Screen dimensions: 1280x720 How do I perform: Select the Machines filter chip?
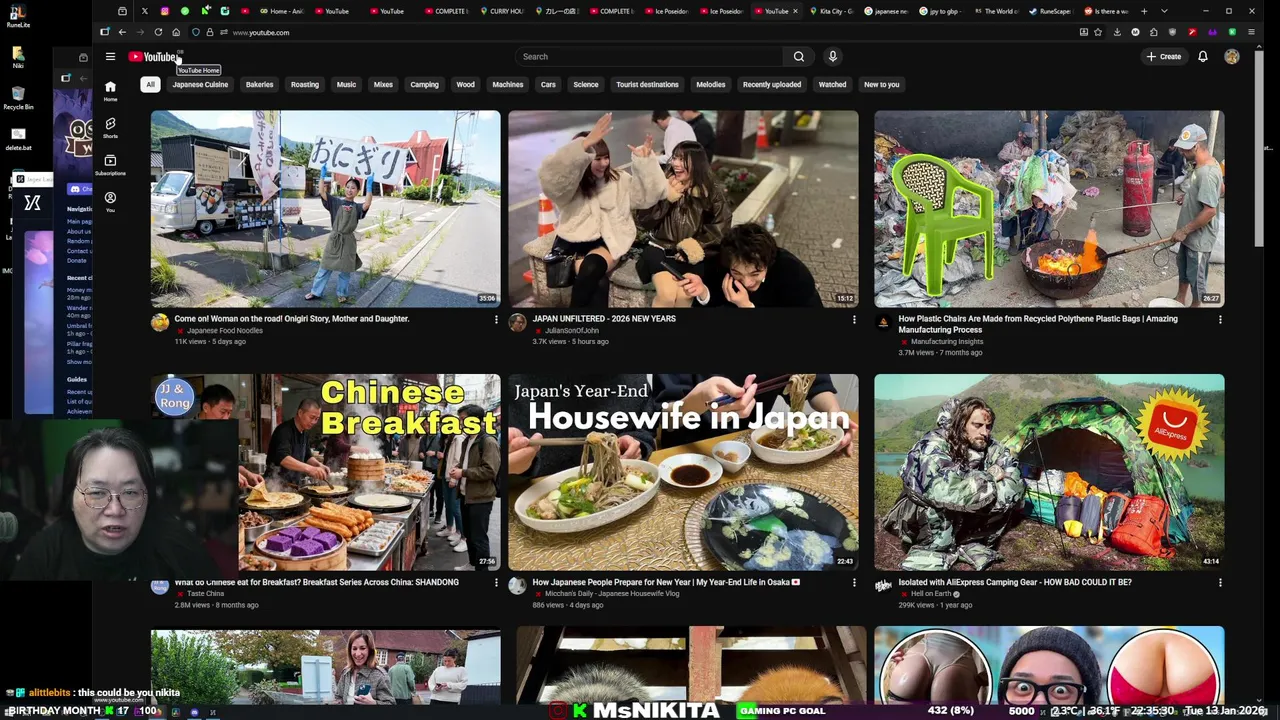pos(508,85)
